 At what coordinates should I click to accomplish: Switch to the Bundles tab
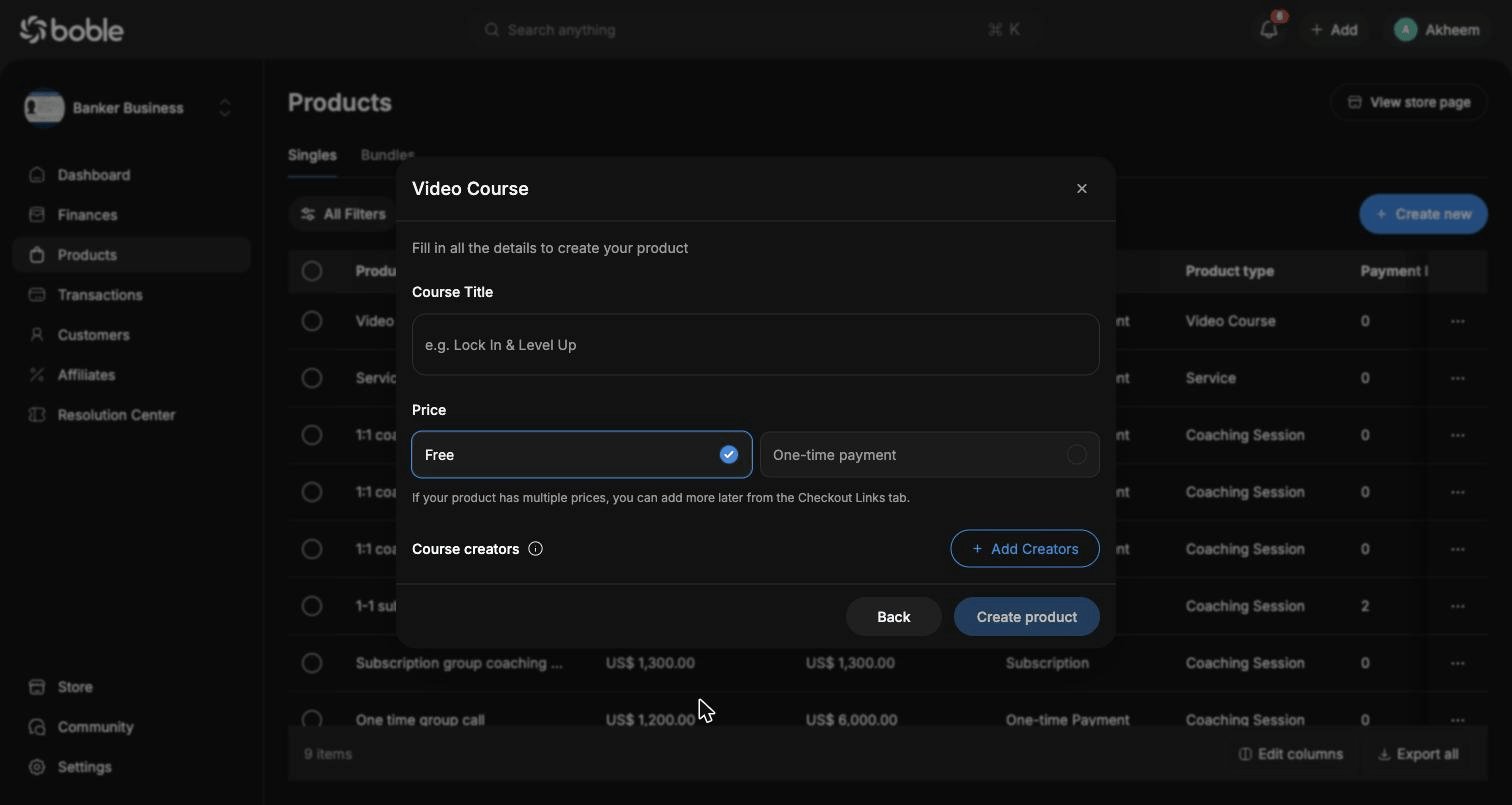(x=387, y=155)
